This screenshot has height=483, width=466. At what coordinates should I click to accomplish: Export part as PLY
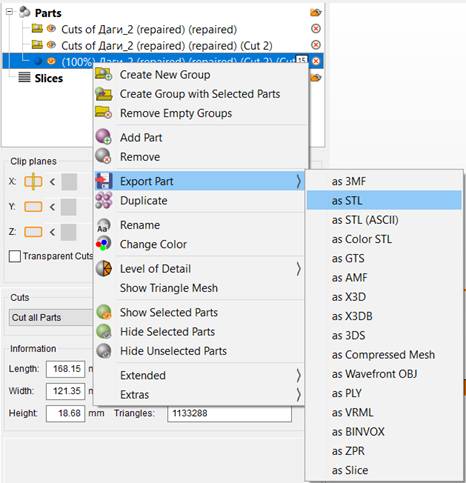pos(384,393)
